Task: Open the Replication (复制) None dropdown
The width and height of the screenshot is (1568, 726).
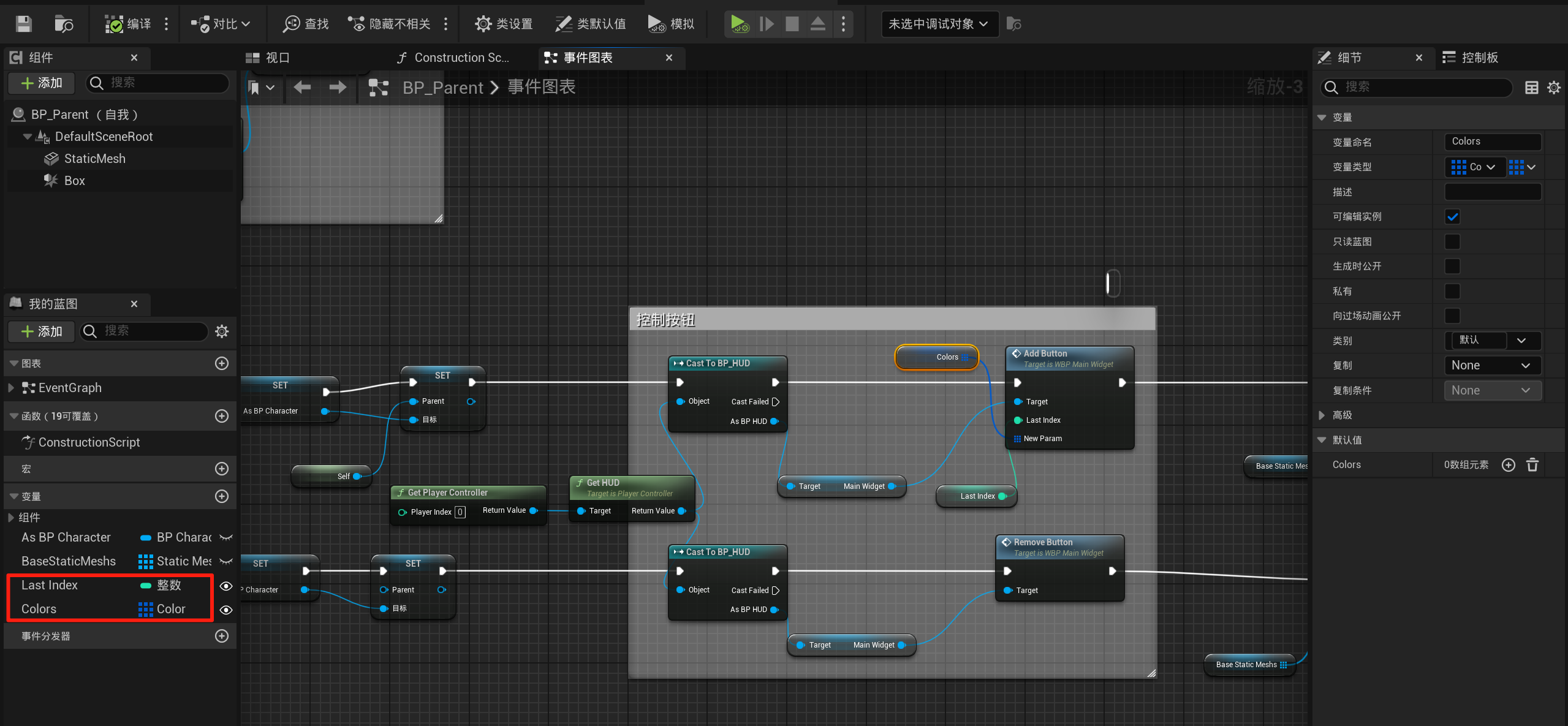Action: click(1491, 366)
